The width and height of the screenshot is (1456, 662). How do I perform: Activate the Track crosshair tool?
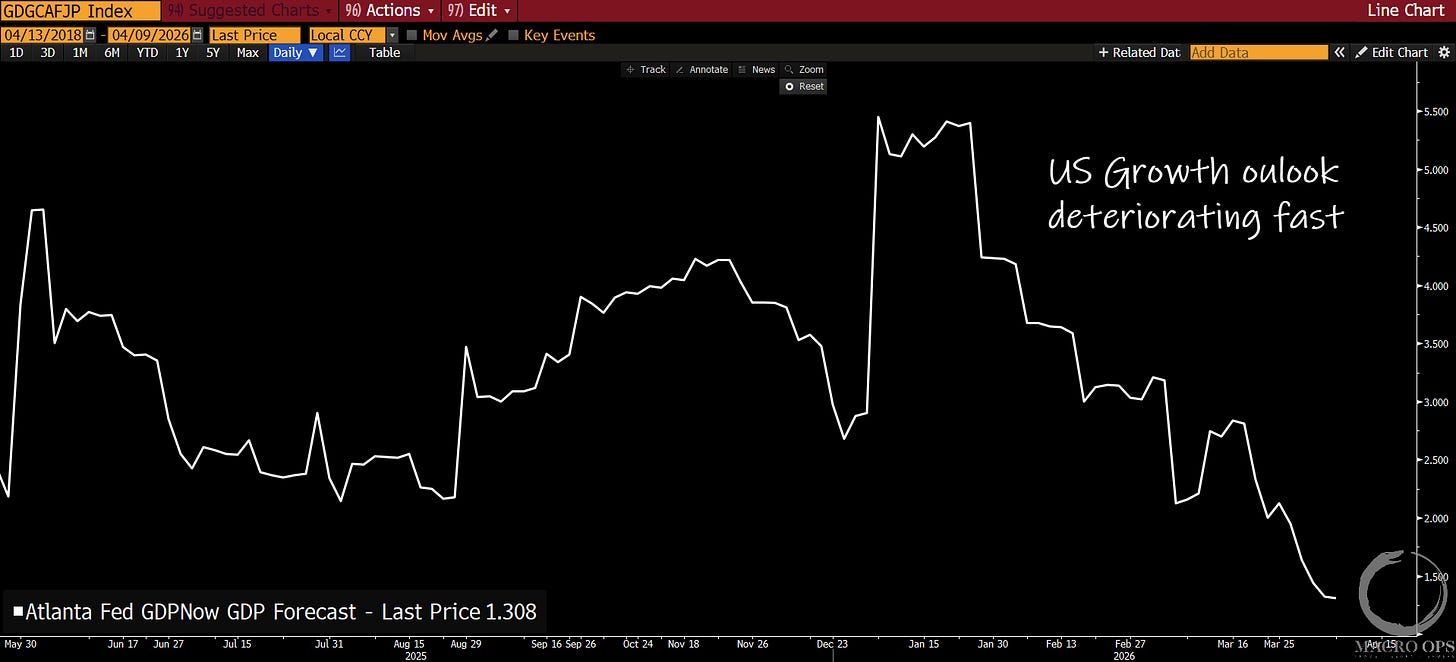pos(646,70)
